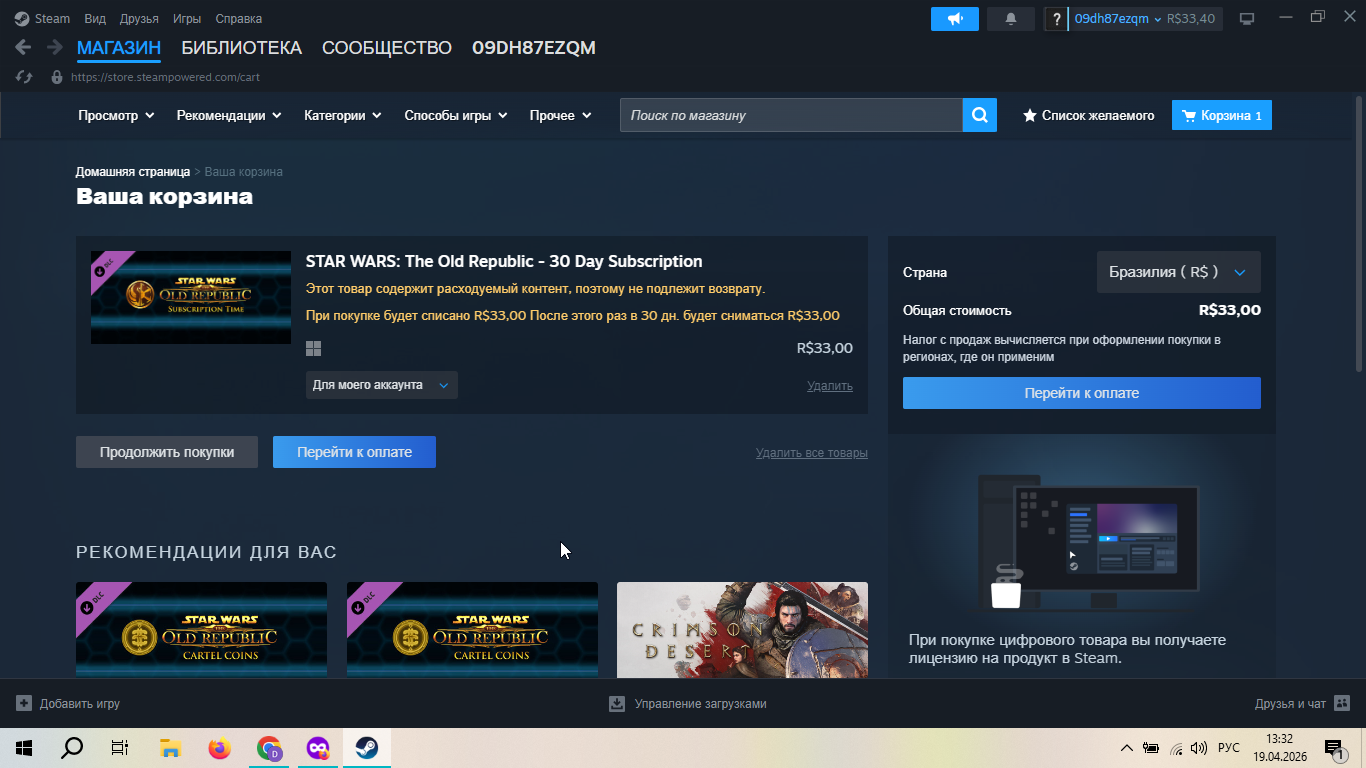1366x768 pixels.
Task: Expand the Прочее dropdown
Action: (x=560, y=115)
